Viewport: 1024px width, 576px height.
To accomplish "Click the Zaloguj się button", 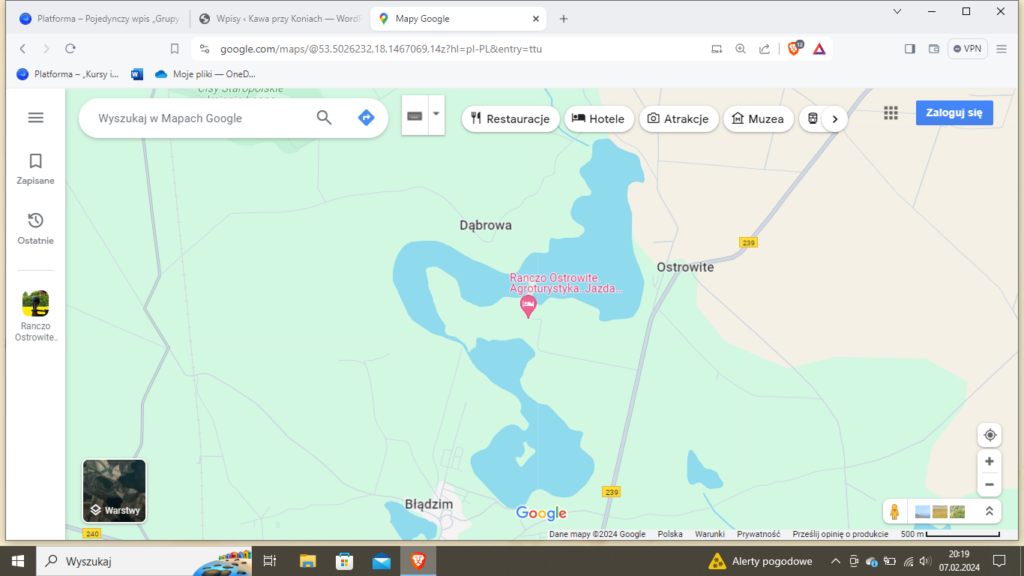I will point(954,113).
